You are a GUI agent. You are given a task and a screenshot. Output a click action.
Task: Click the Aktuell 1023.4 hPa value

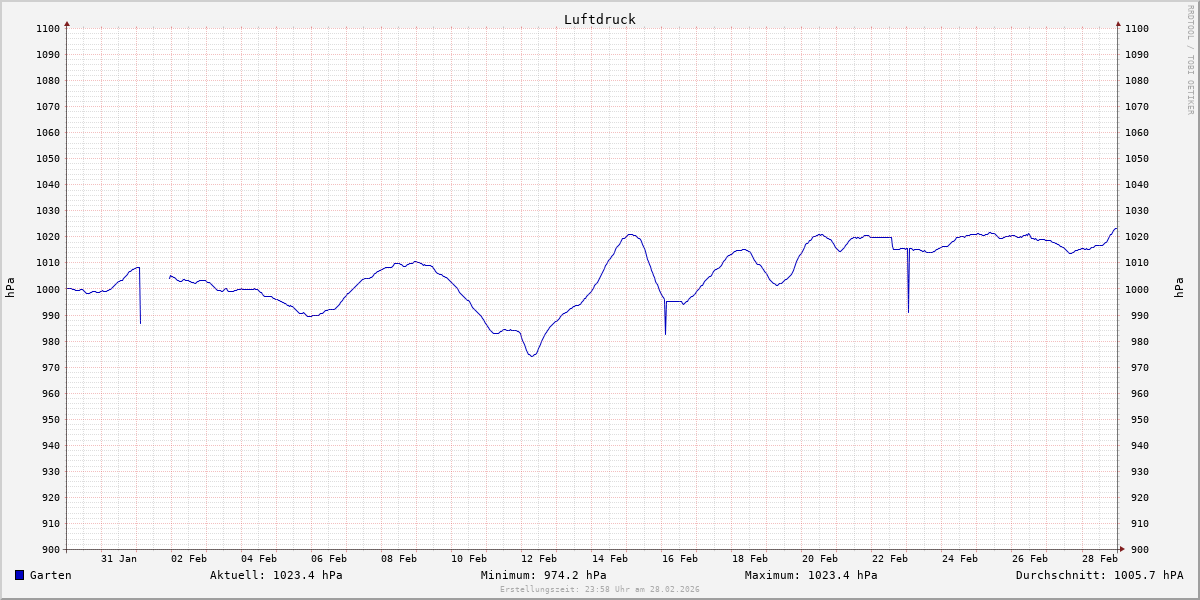276,575
